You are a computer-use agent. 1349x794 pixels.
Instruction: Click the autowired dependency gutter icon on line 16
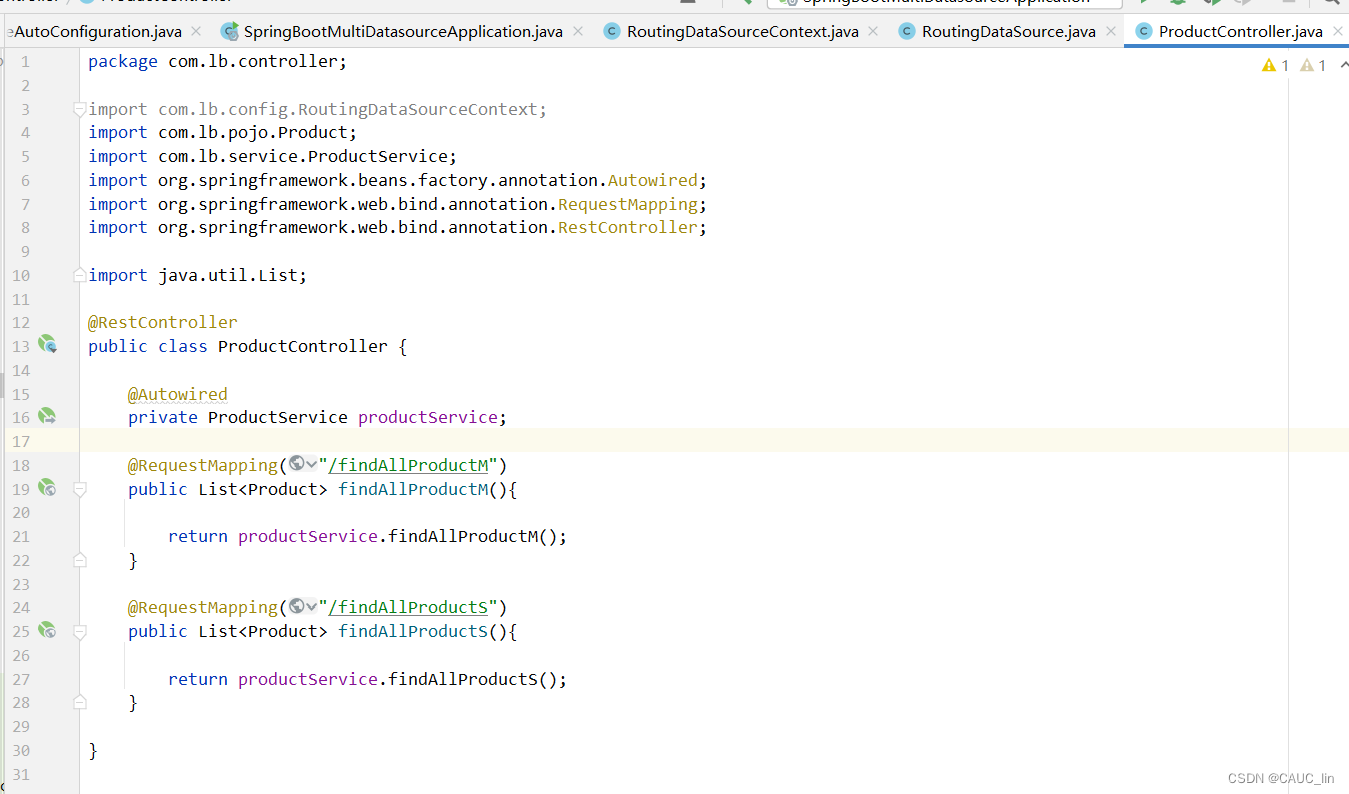pyautogui.click(x=47, y=416)
